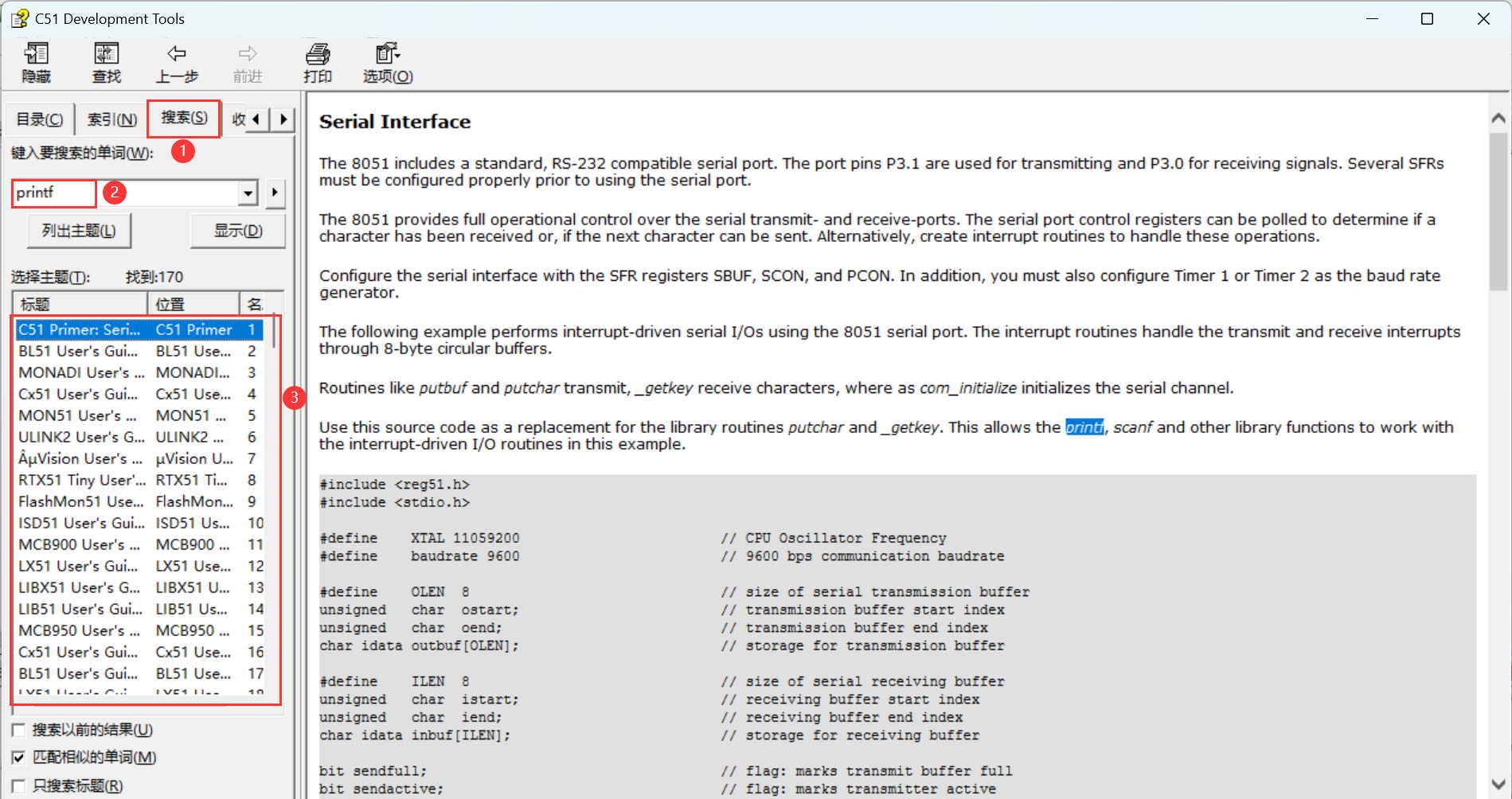Click the 前进 (Forward) toolbar icon
The image size is (1512, 799).
(x=248, y=63)
